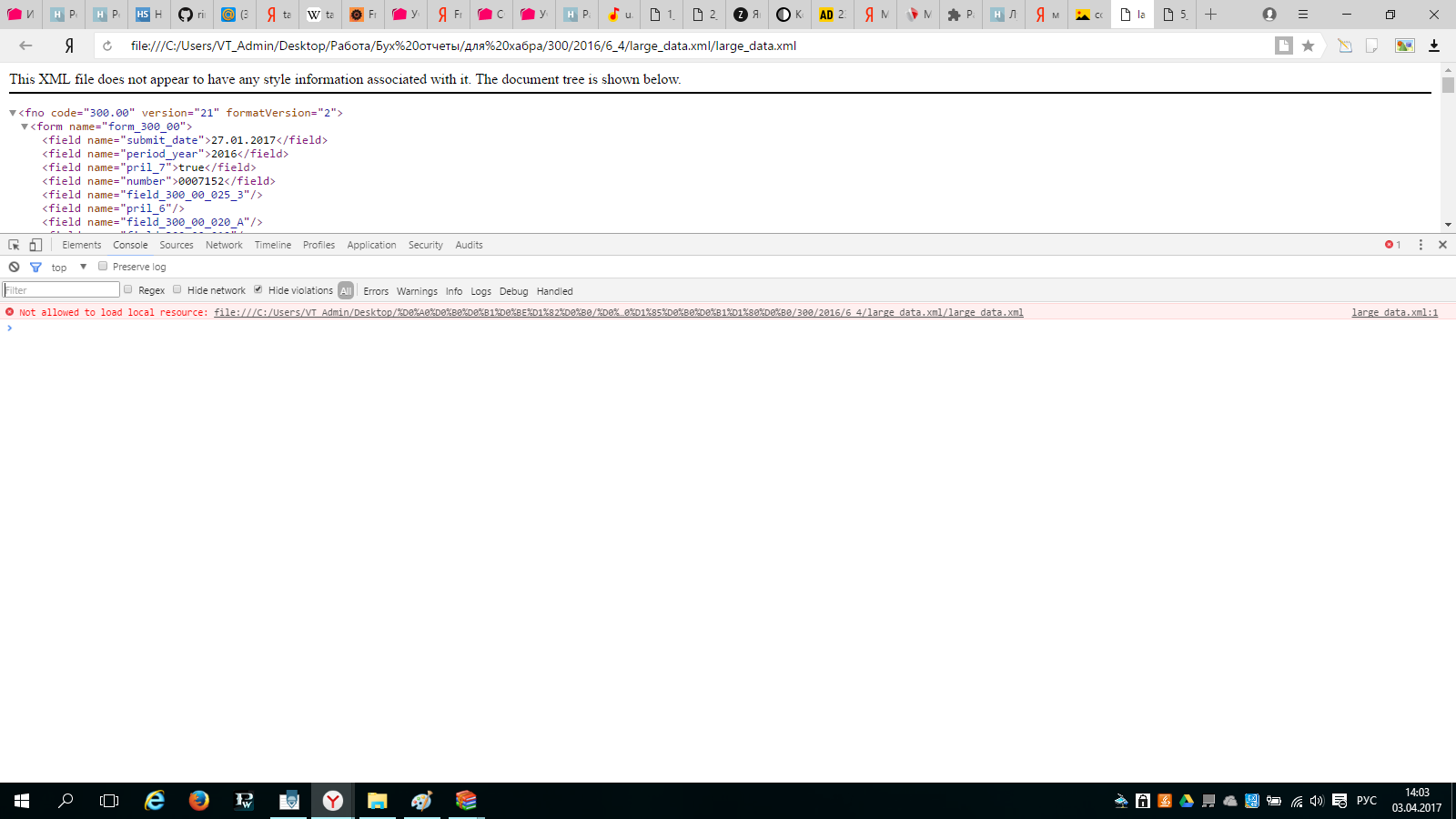Open the Security DevTools tab
Screen dimensions: 1456x819
pyautogui.click(x=426, y=245)
